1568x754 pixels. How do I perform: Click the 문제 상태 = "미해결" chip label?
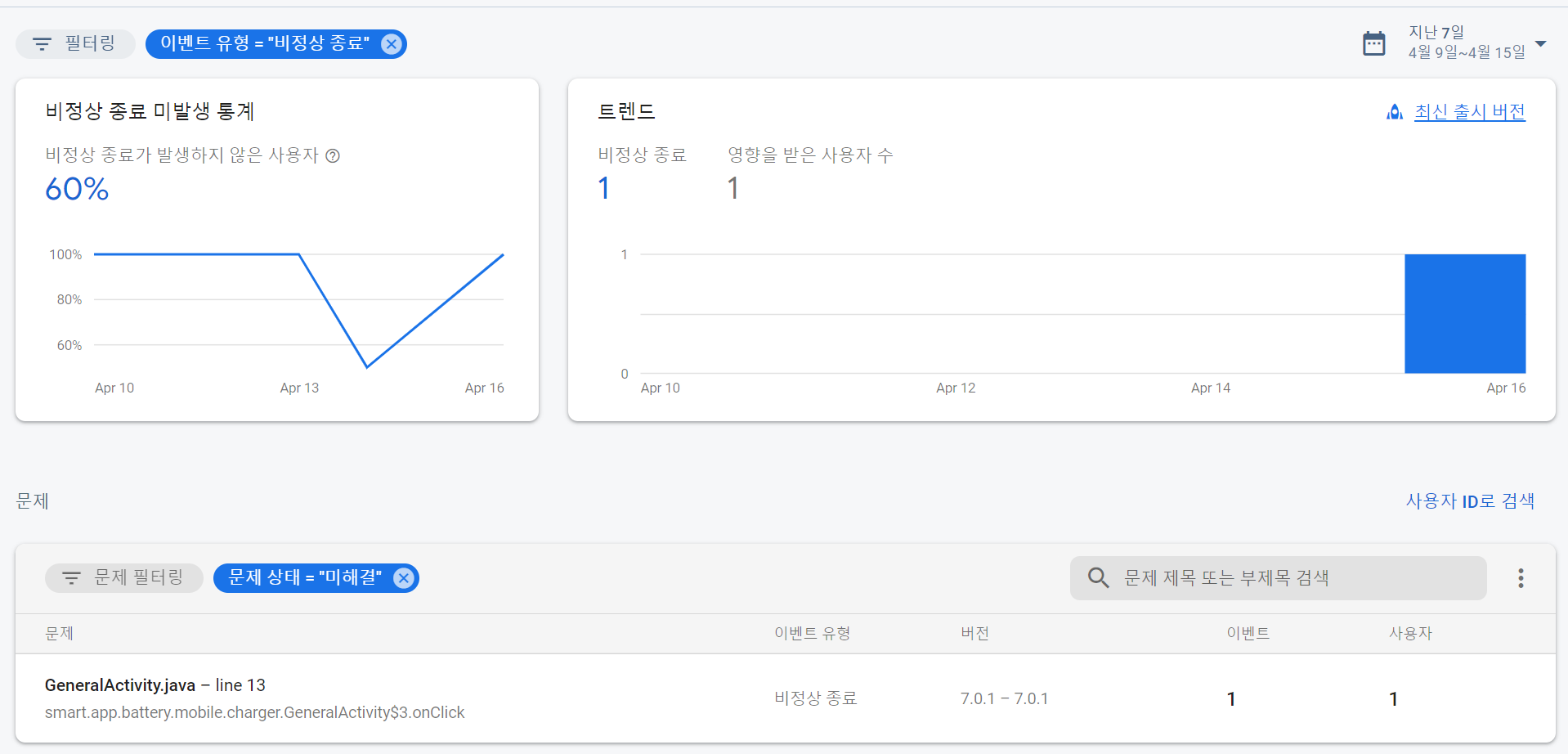pyautogui.click(x=304, y=578)
